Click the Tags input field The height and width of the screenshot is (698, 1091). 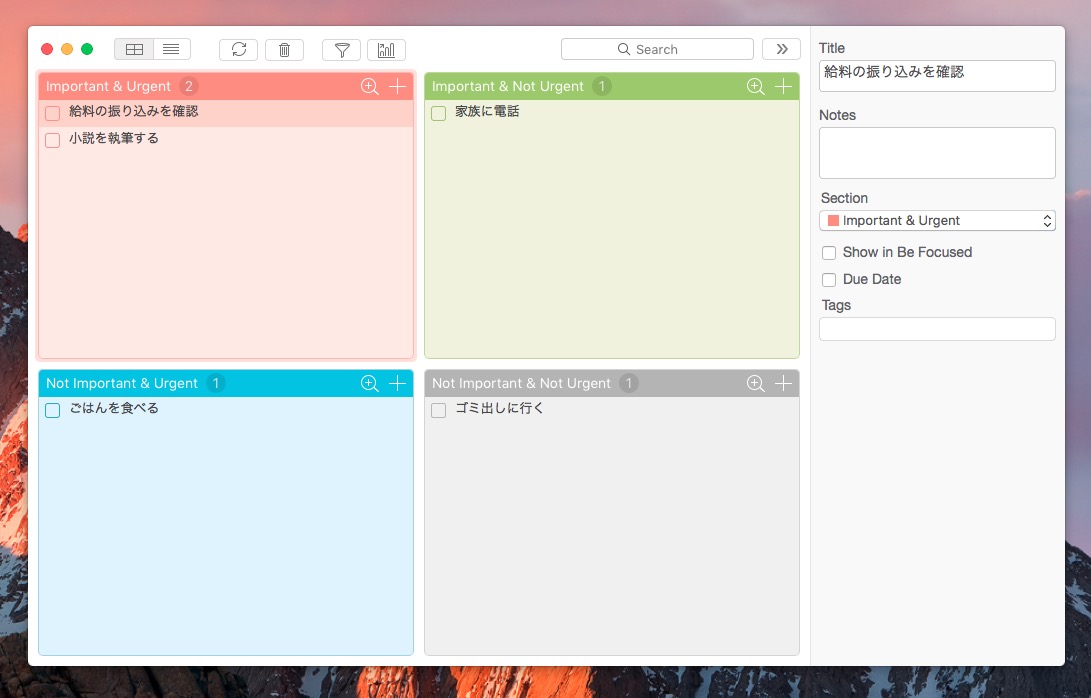[937, 329]
